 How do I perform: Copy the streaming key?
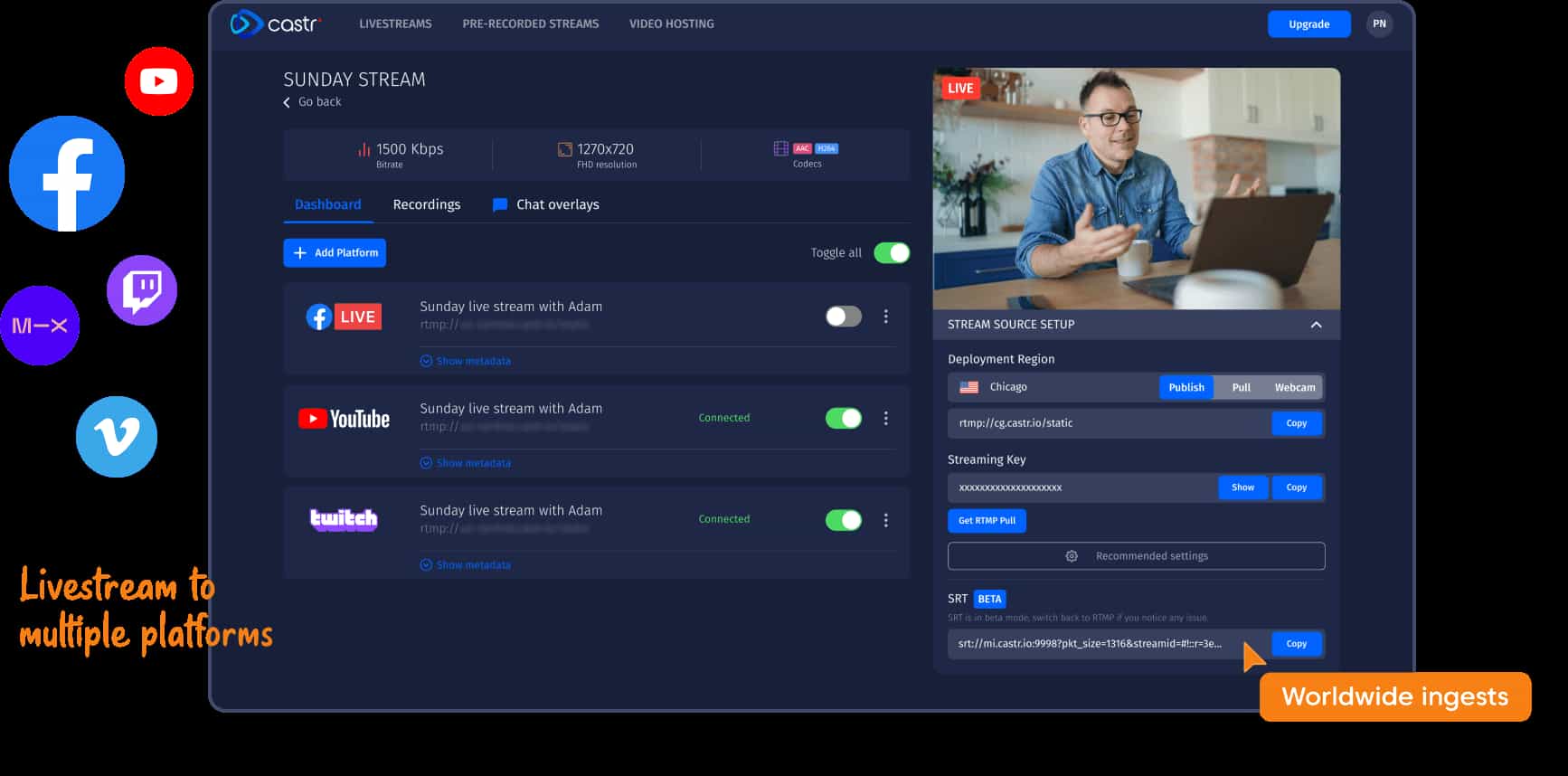click(x=1297, y=487)
